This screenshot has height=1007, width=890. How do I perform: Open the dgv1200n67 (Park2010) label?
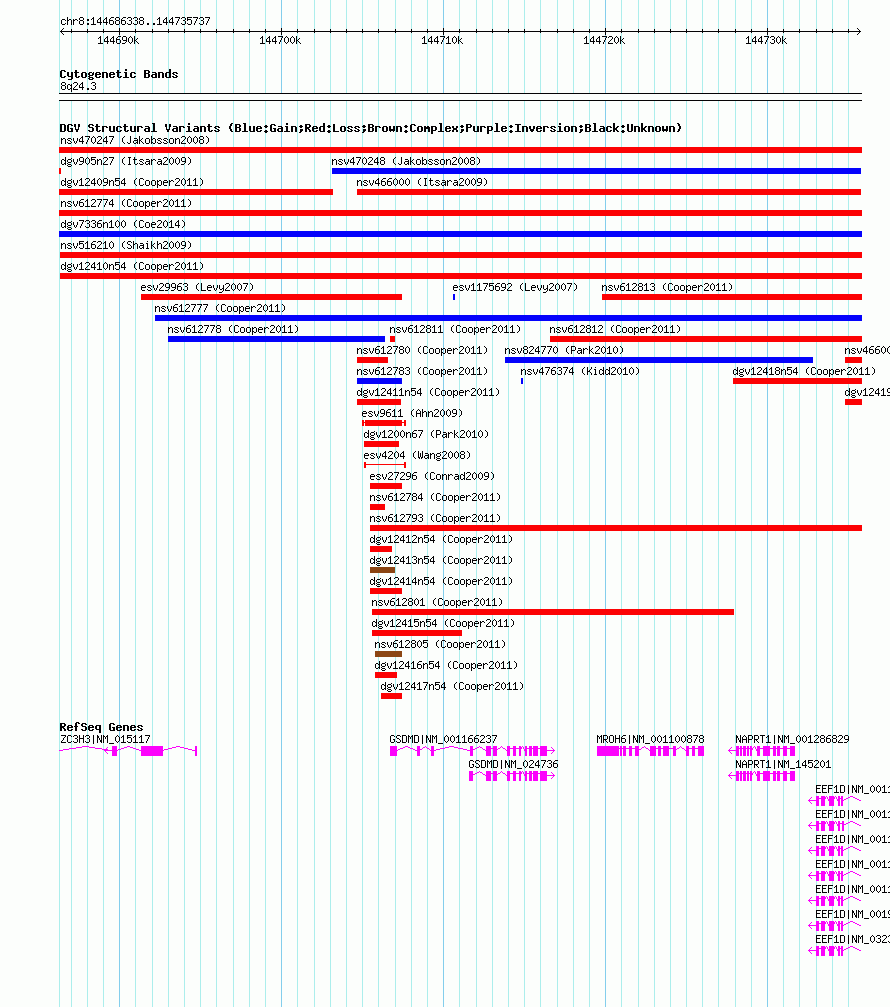426,435
